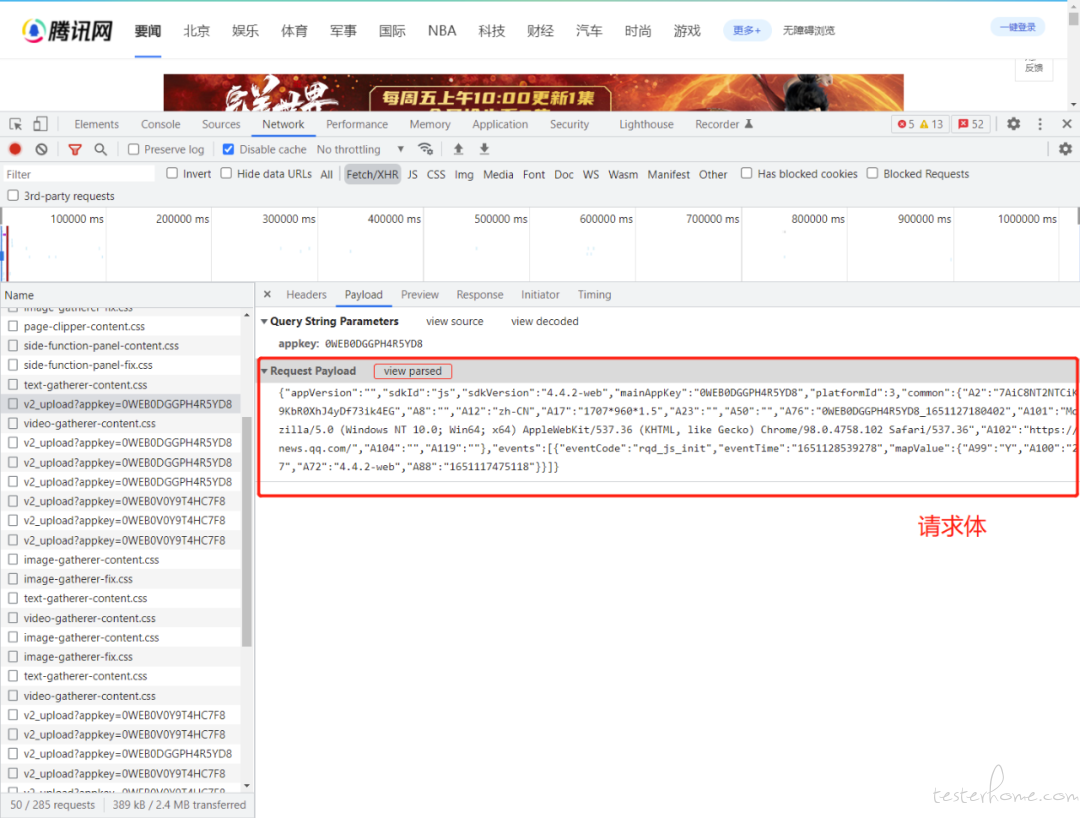The height and width of the screenshot is (818, 1080).
Task: Collapse the Request Payload section
Action: tap(264, 371)
